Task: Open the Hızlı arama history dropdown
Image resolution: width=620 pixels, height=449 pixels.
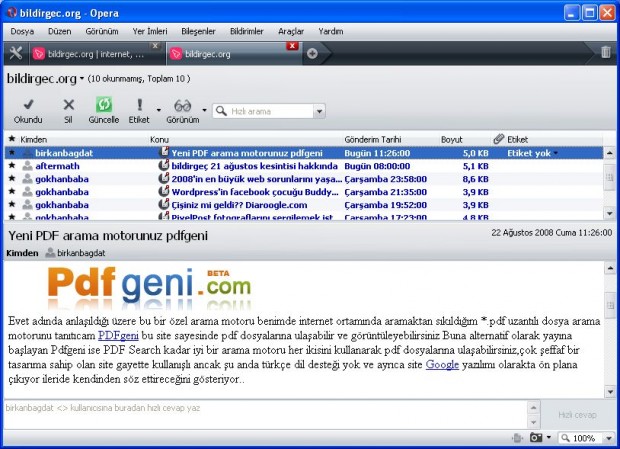Action: (x=319, y=111)
